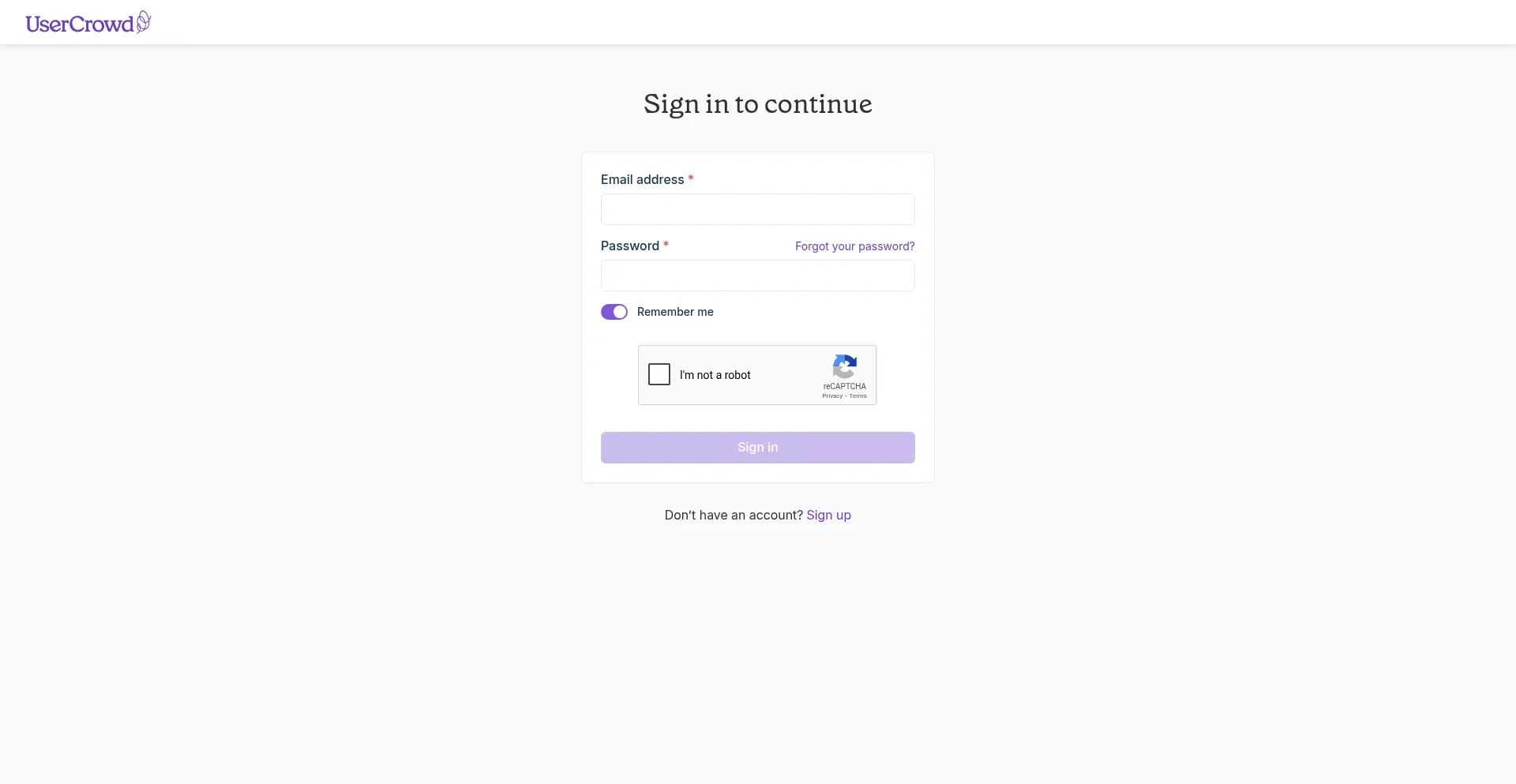Click the Remember me label text
This screenshot has width=1516, height=784.
[x=674, y=312]
